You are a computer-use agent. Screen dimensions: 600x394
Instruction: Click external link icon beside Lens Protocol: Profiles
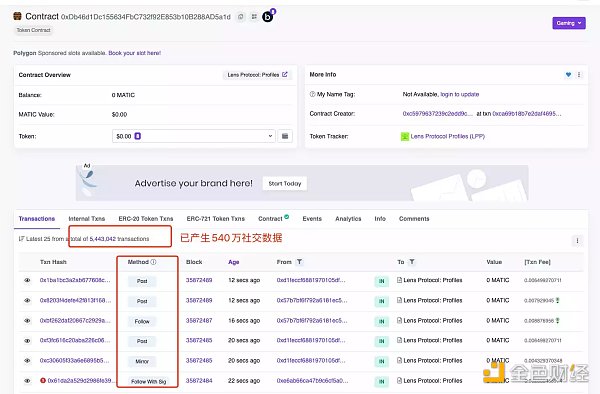[x=285, y=75]
